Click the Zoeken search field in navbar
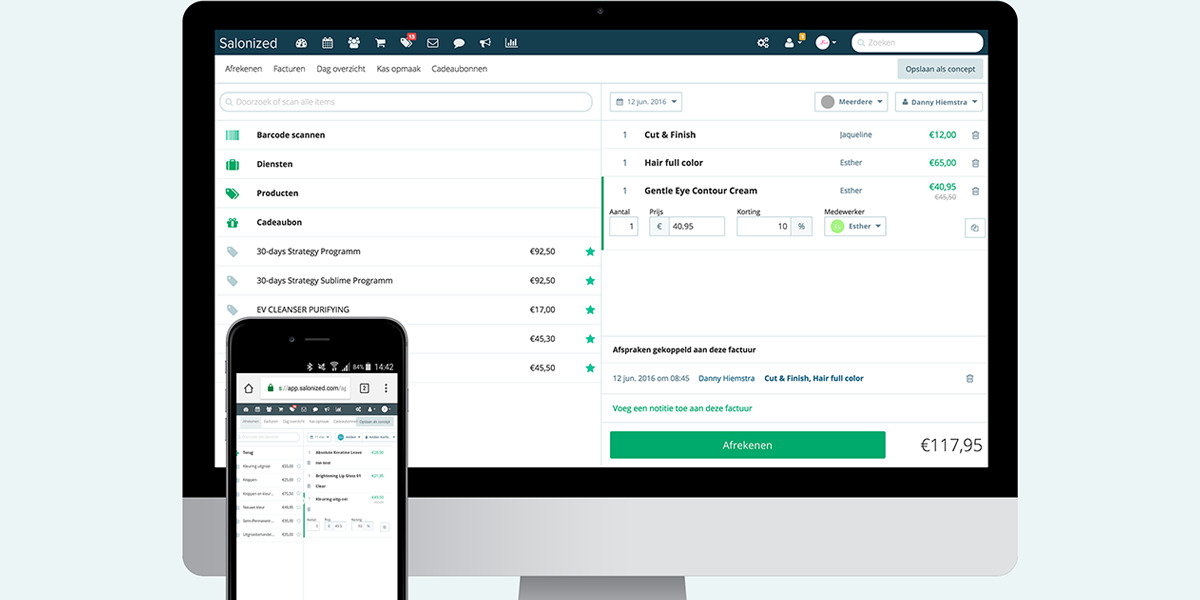The height and width of the screenshot is (600, 1200). coord(917,43)
